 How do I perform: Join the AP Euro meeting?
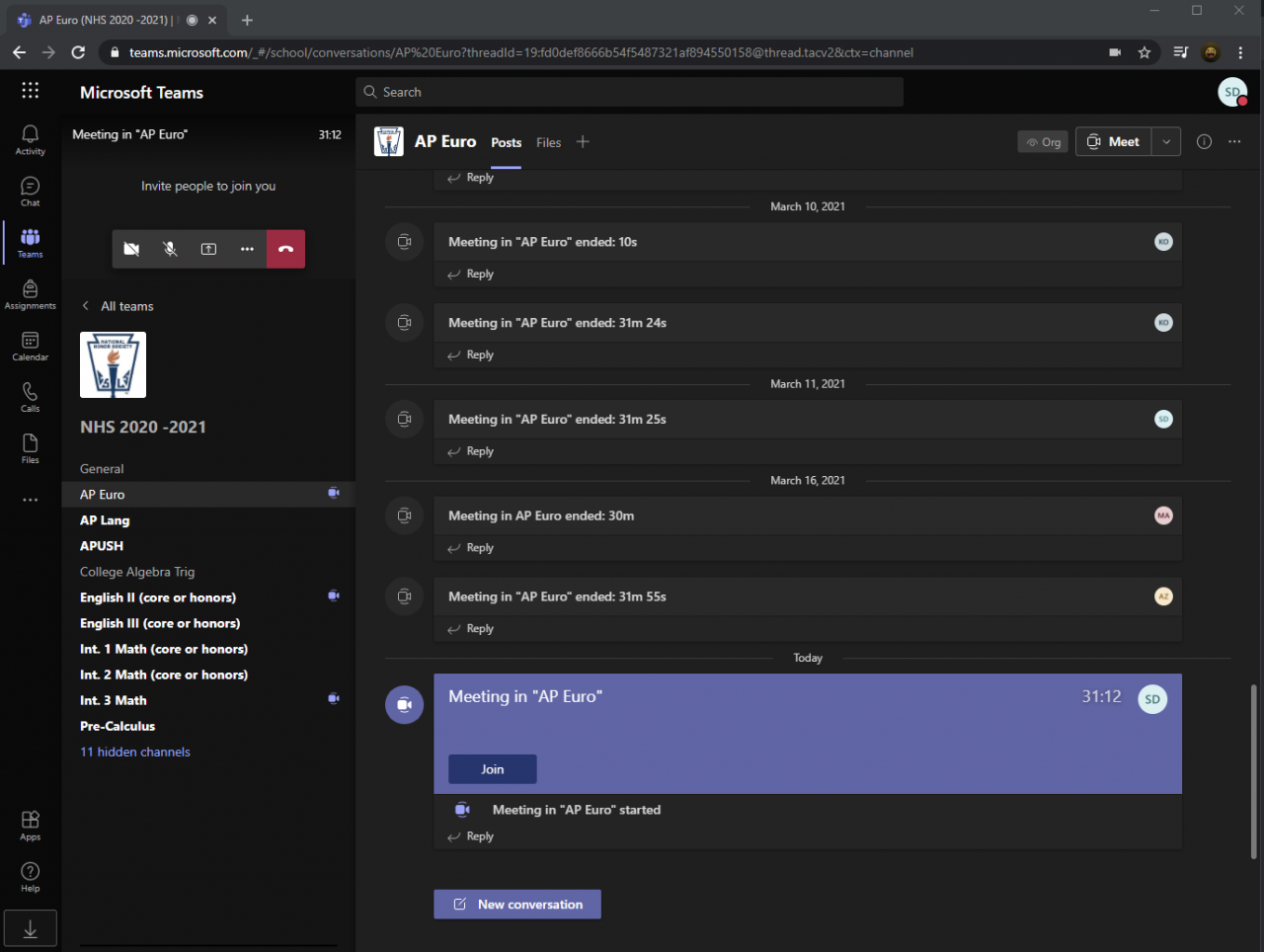click(492, 769)
